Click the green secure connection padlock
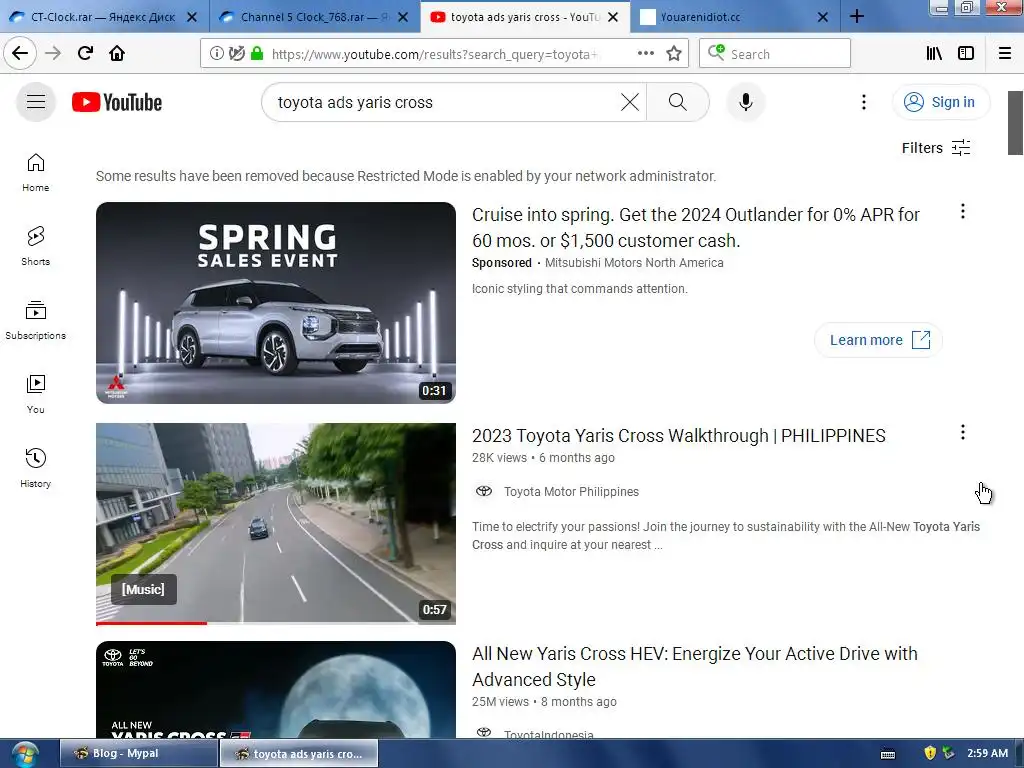 257,54
